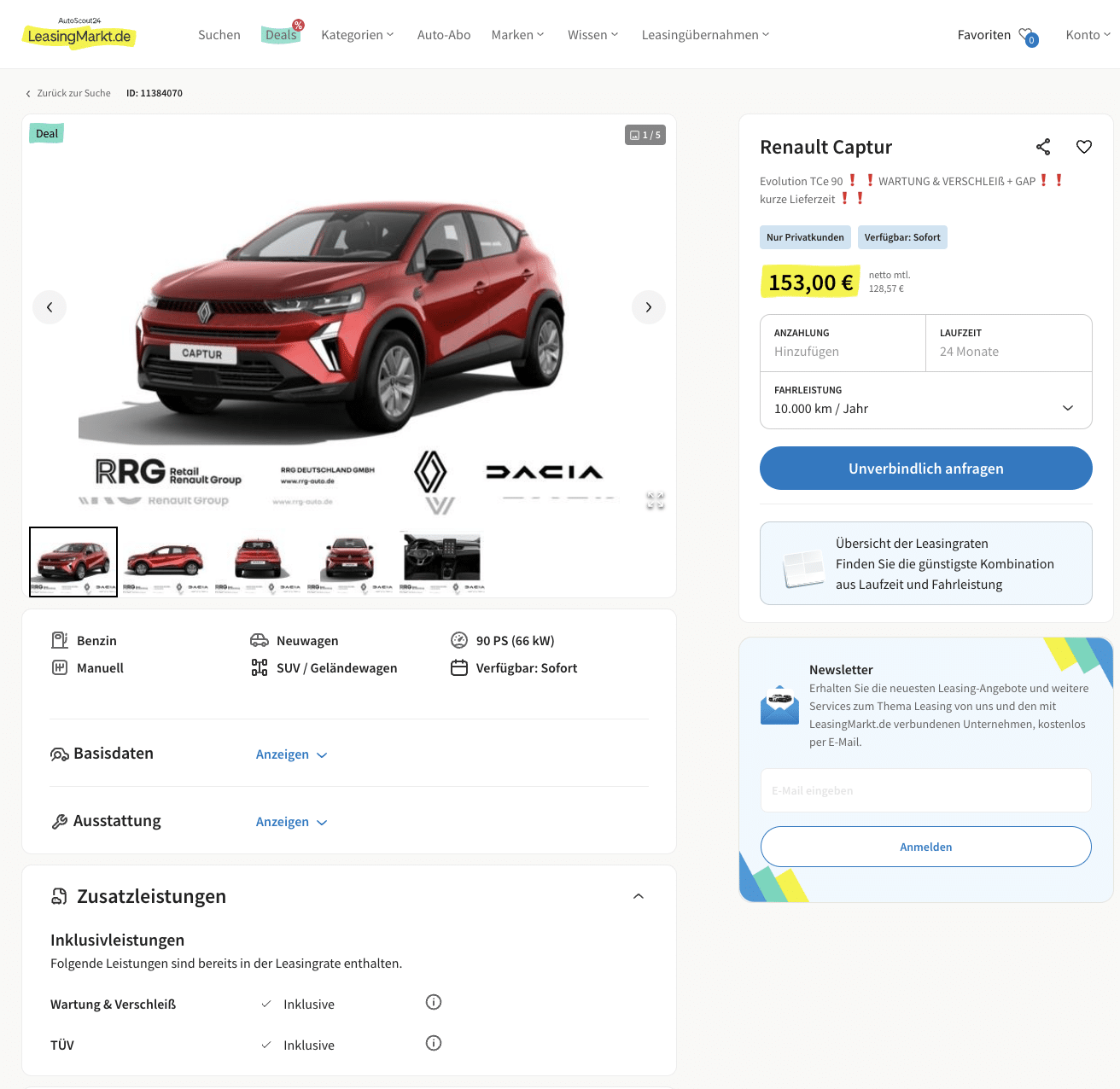
Task: Click the Laufzeit 24 Monate field
Action: 1009,343
